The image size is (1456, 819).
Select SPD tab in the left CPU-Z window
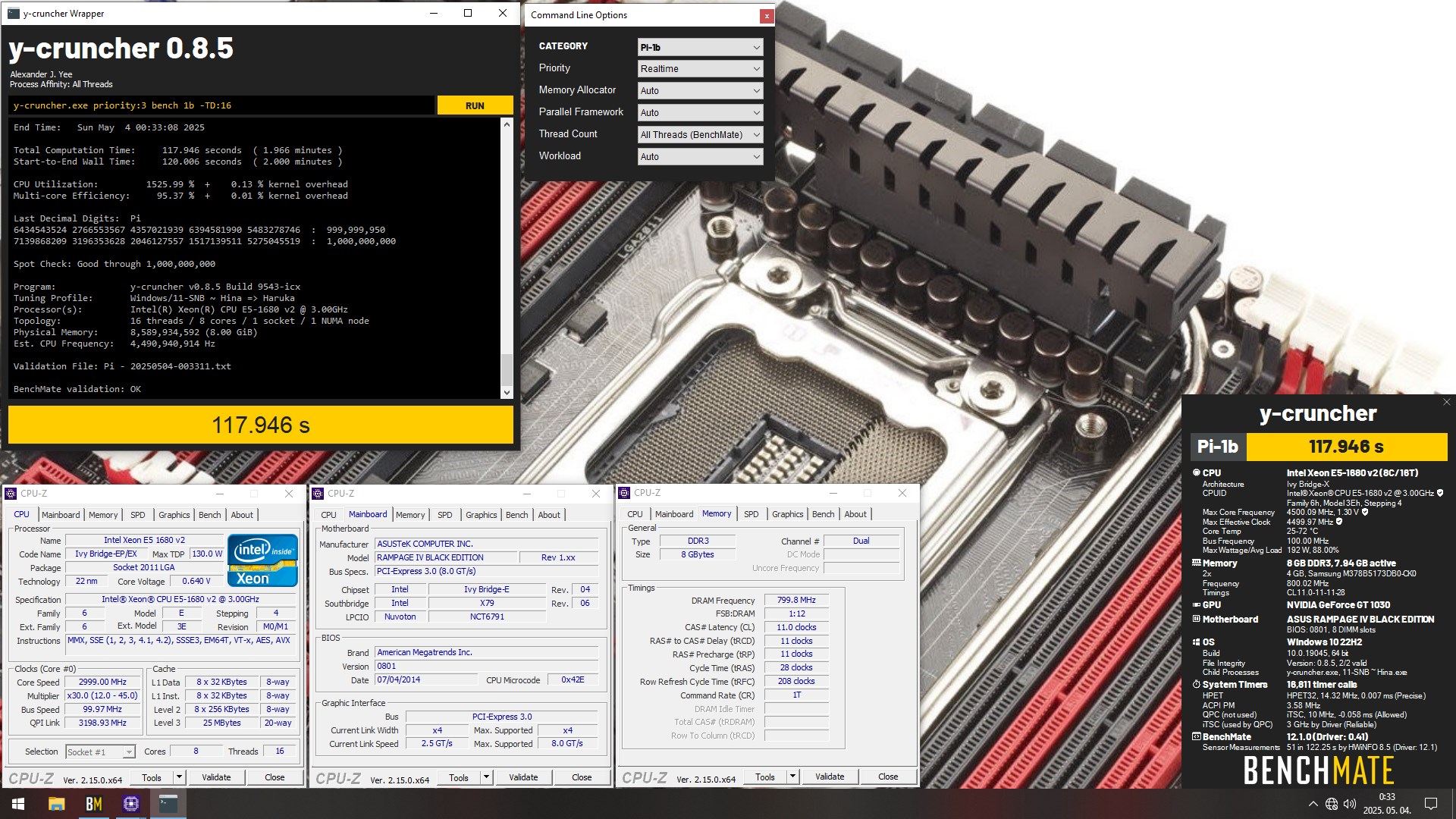(x=137, y=515)
